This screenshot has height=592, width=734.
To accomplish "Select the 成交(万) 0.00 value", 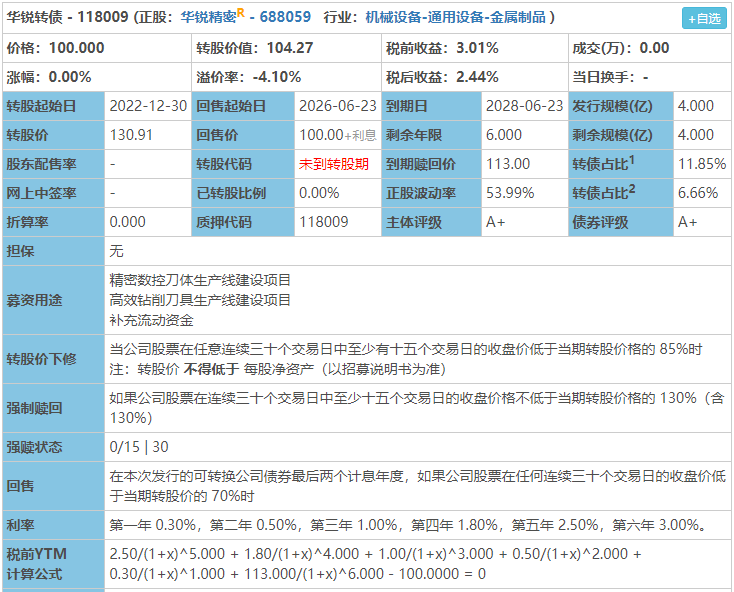I will point(654,48).
